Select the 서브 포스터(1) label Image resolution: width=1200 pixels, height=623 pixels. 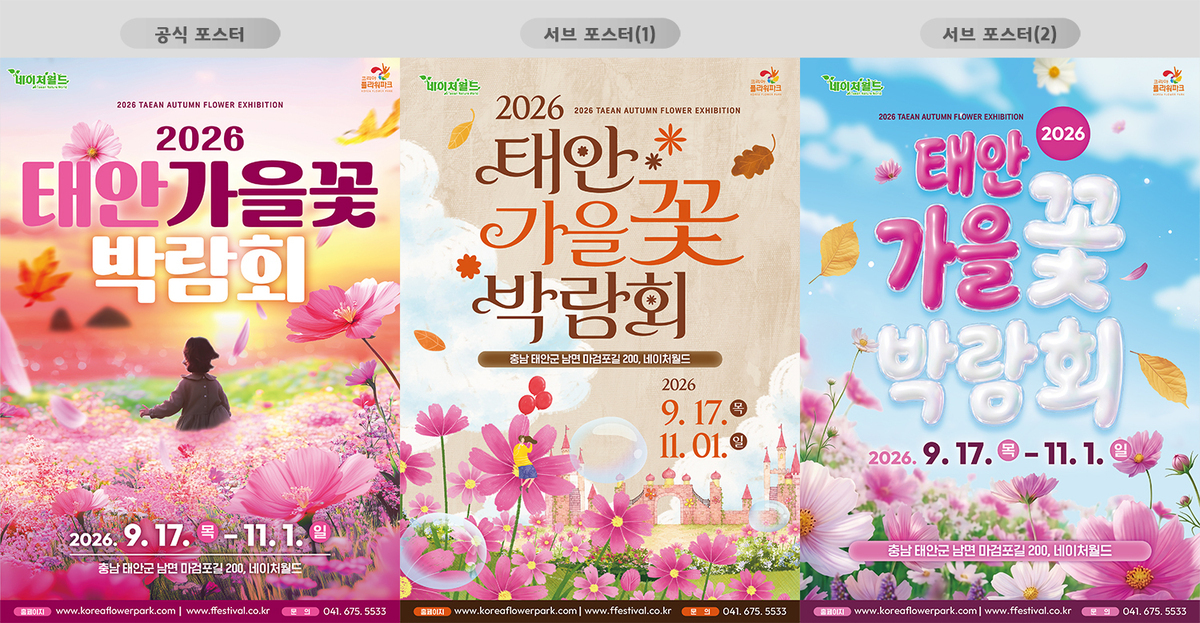coord(600,35)
